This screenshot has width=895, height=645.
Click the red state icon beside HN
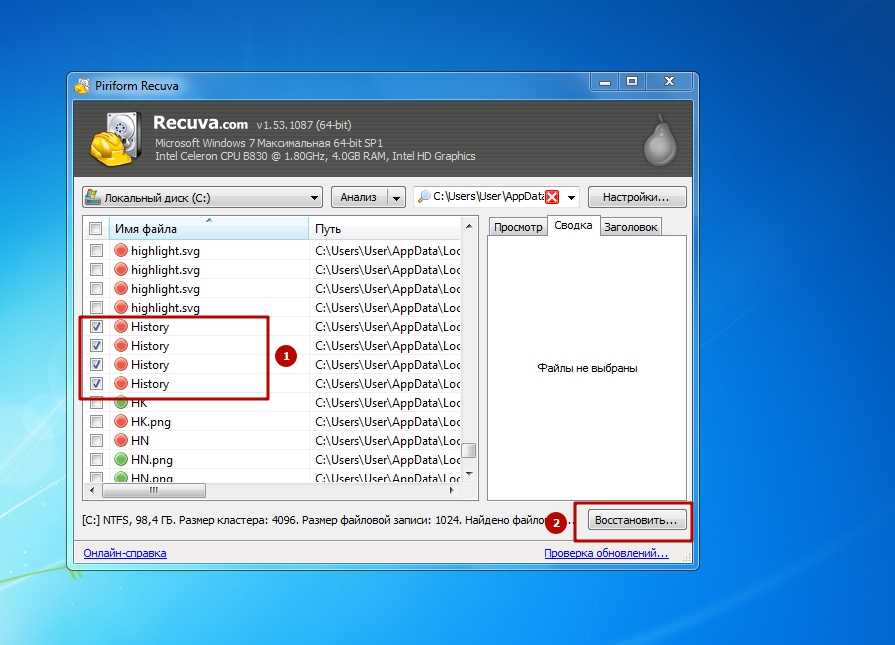[120, 440]
